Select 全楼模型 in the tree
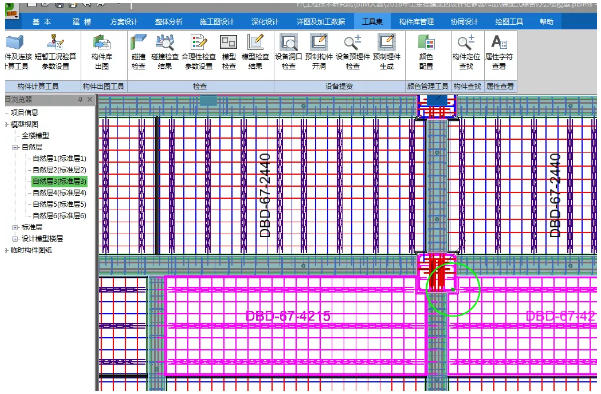The height and width of the screenshot is (394, 601). (35, 136)
